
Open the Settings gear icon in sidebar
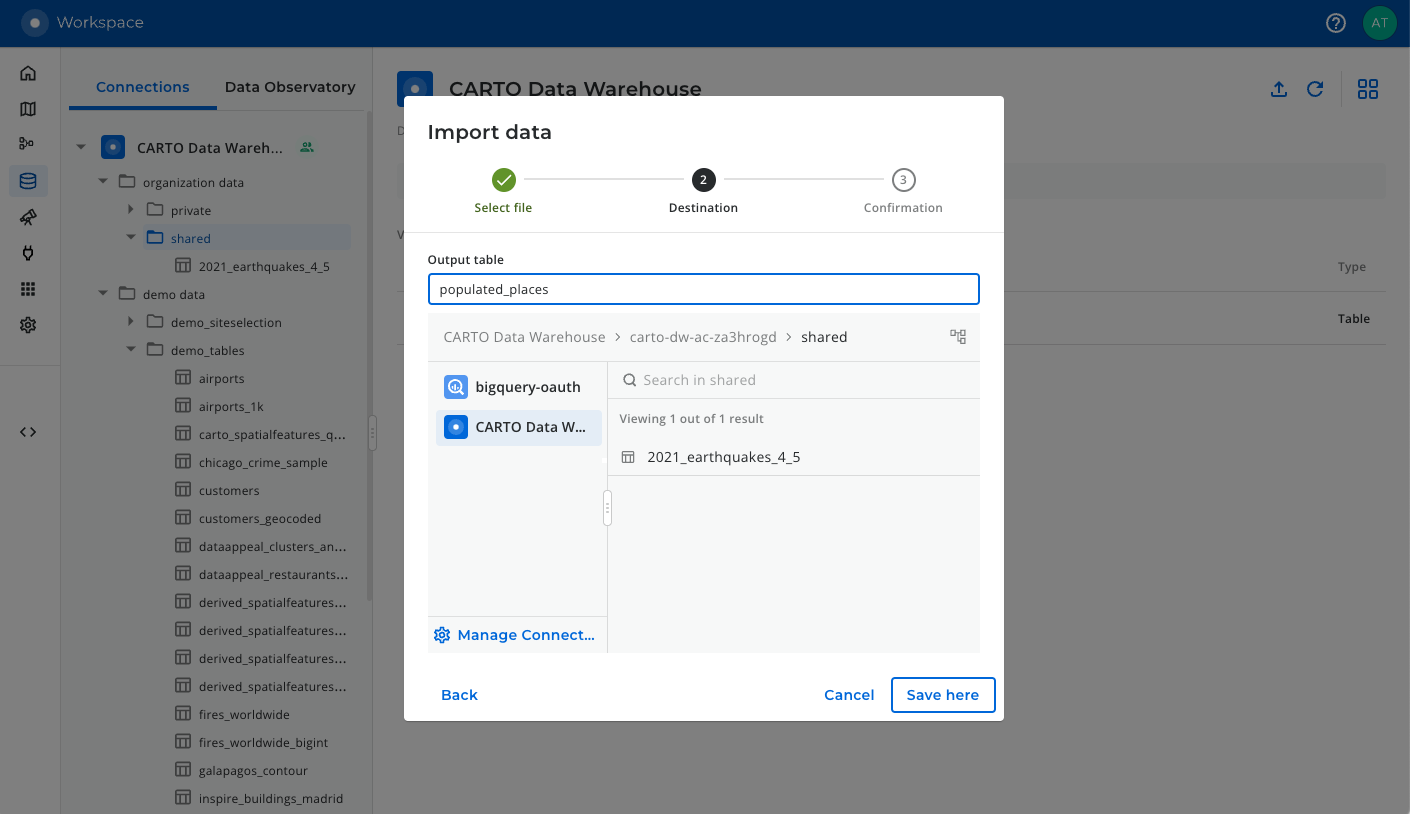click(x=28, y=325)
